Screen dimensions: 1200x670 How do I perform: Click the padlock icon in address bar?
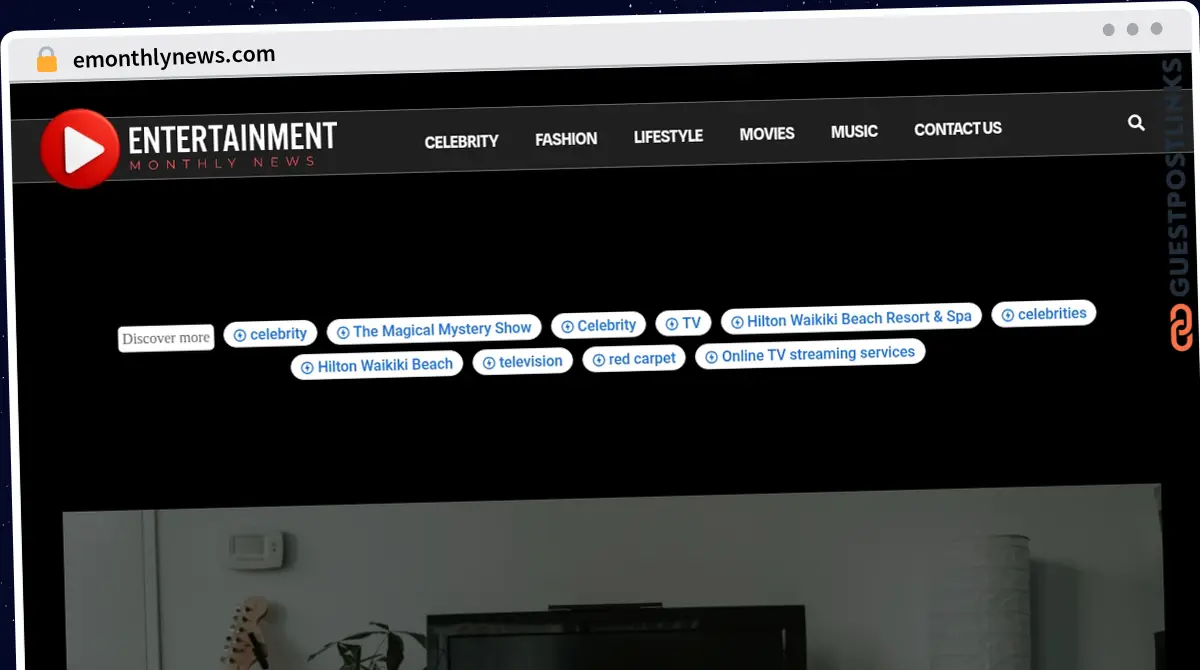point(46,60)
